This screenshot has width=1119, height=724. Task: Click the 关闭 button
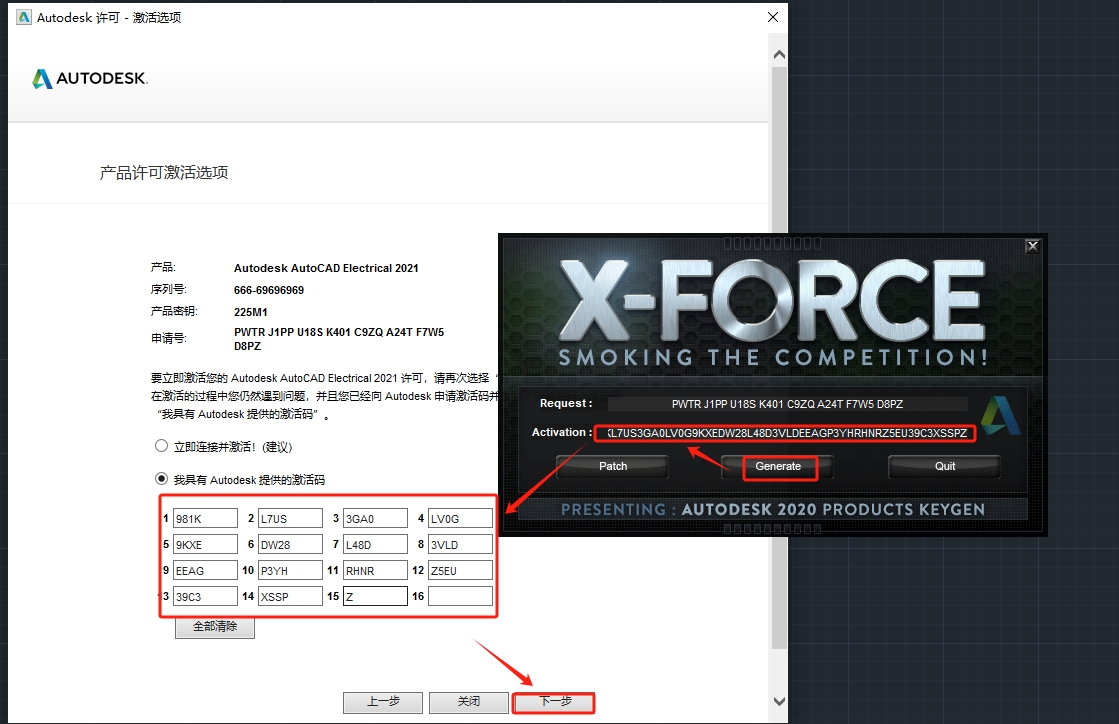click(468, 702)
